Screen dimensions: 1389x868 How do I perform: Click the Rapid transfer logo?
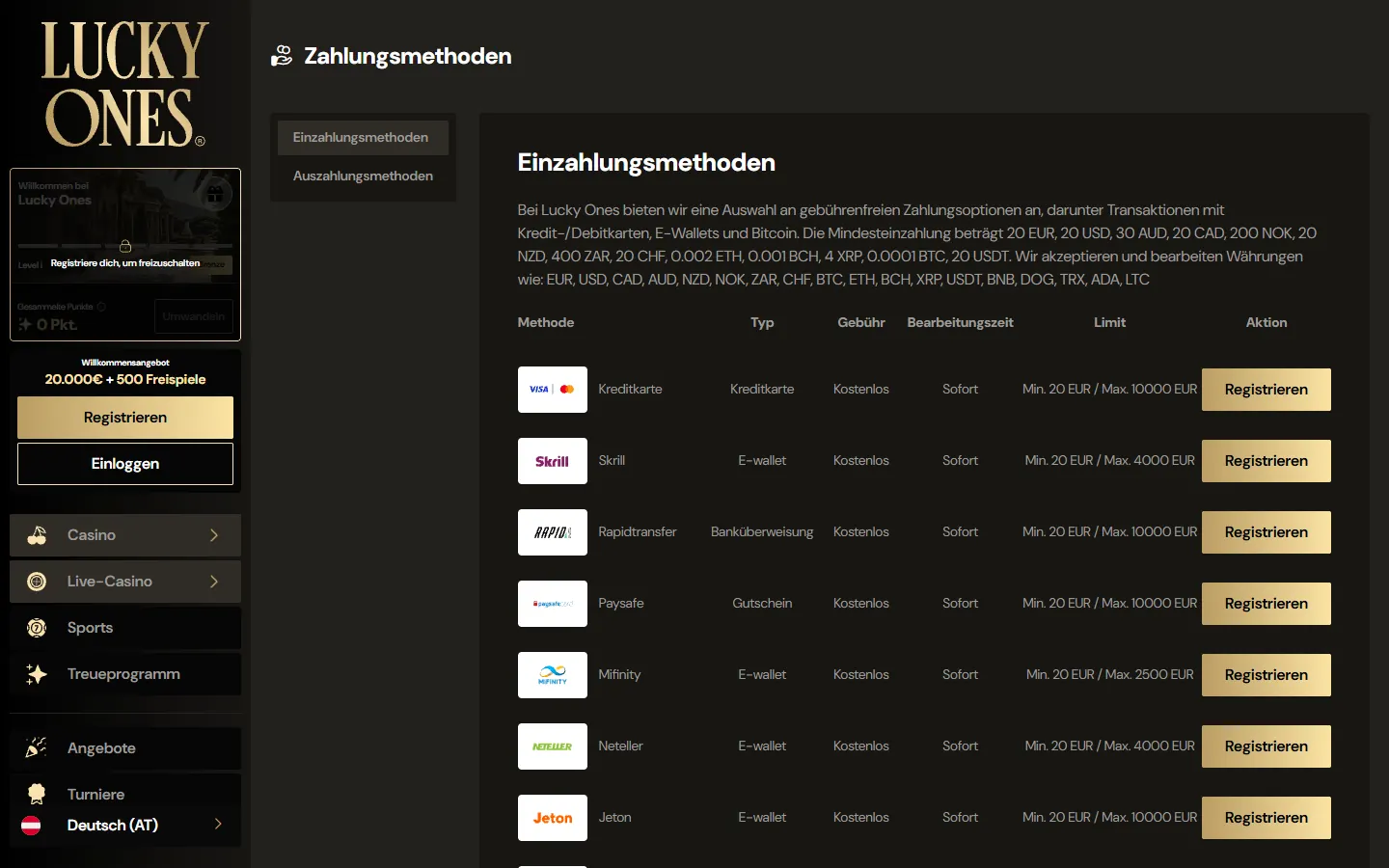point(553,532)
